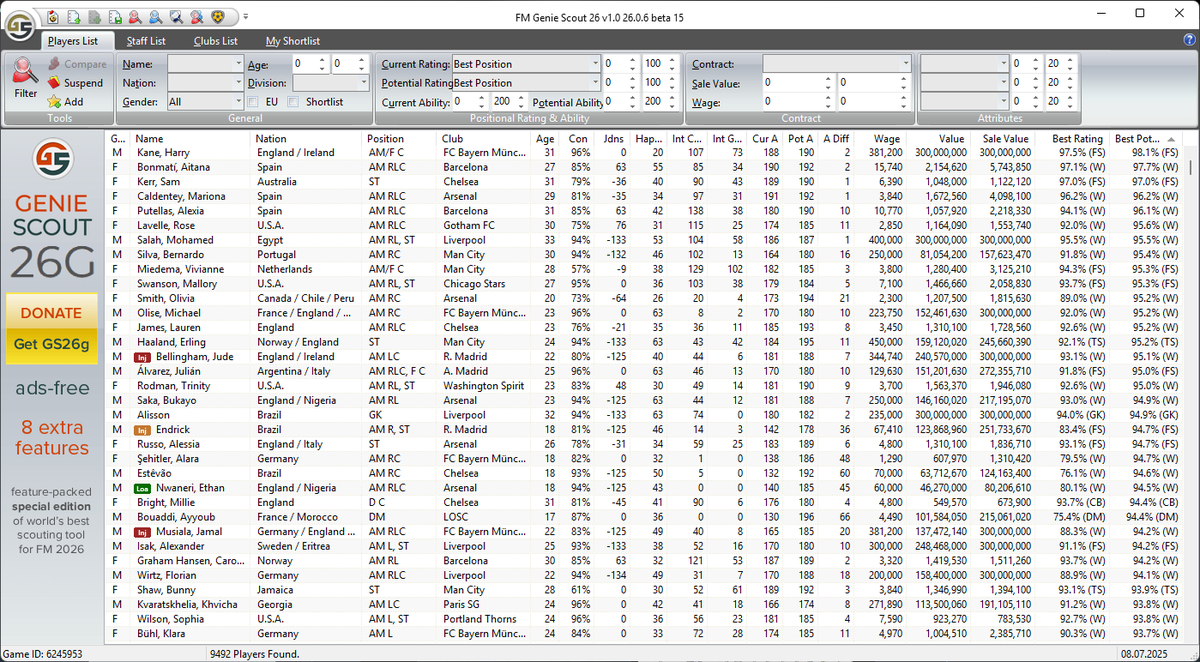1200x662 pixels.
Task: Sort table by the Name column header
Action: (x=190, y=139)
